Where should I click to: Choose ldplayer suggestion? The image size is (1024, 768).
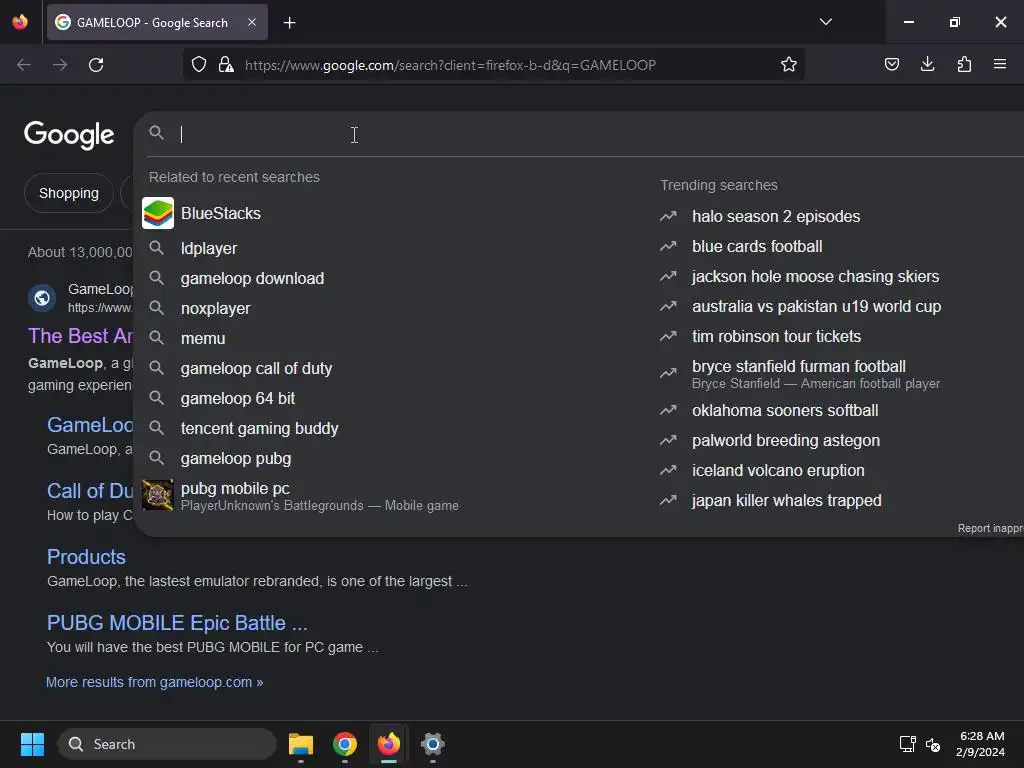tap(208, 249)
